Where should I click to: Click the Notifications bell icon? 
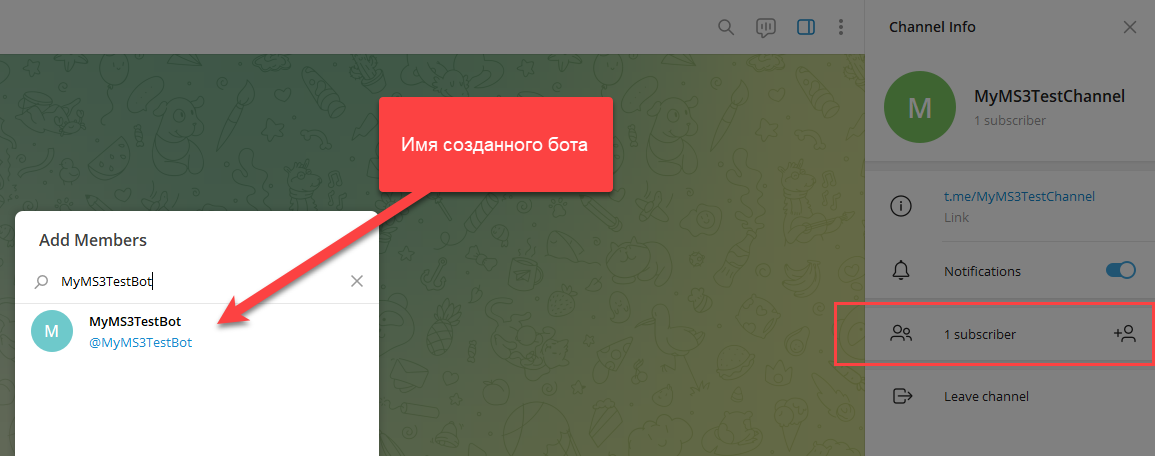901,270
